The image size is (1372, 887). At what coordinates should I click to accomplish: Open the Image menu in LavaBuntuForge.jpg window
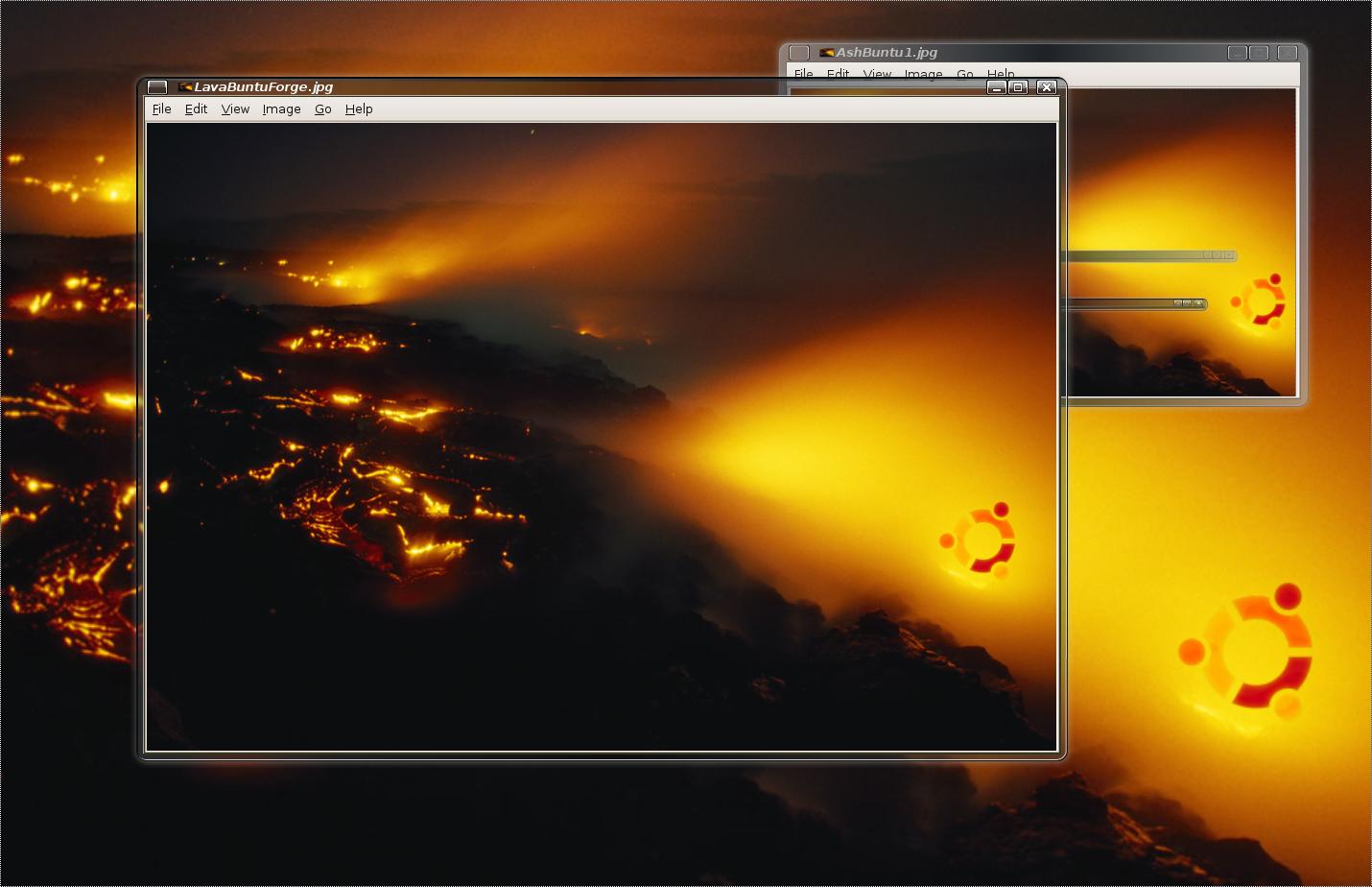281,109
